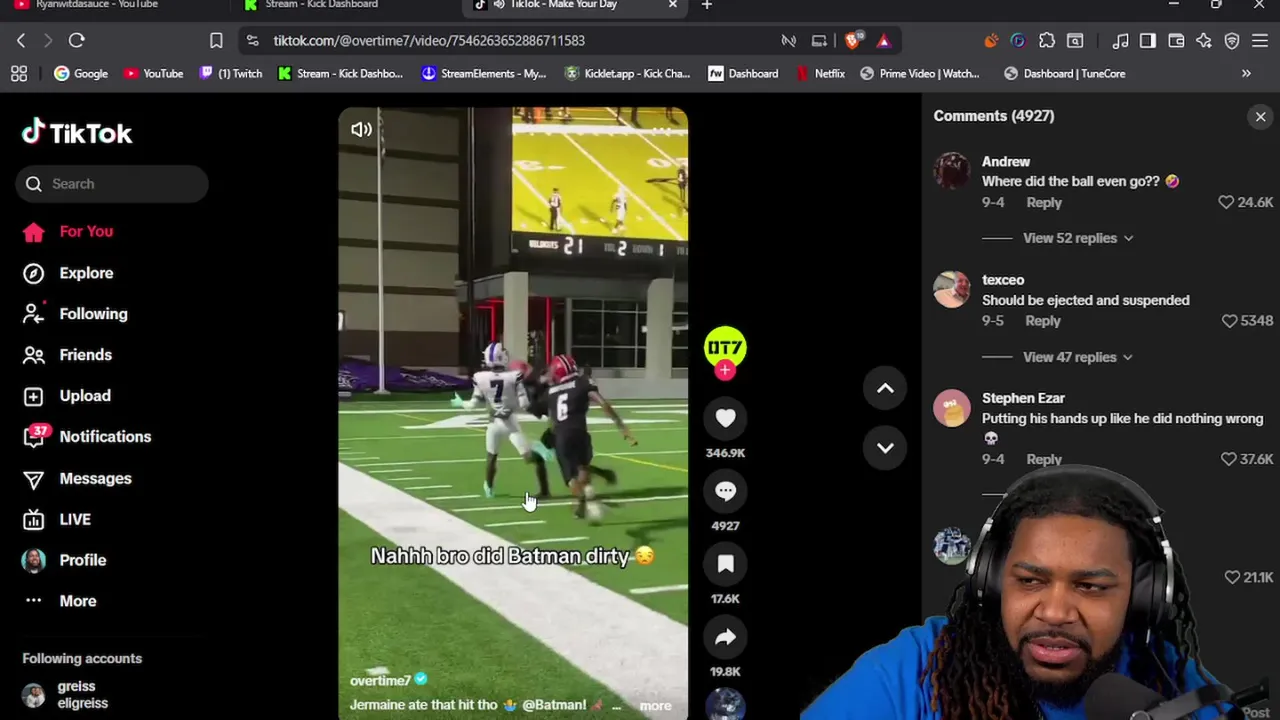This screenshot has width=1280, height=720.
Task: Switch to the Stream - Kick Dashboard tab
Action: click(x=321, y=5)
